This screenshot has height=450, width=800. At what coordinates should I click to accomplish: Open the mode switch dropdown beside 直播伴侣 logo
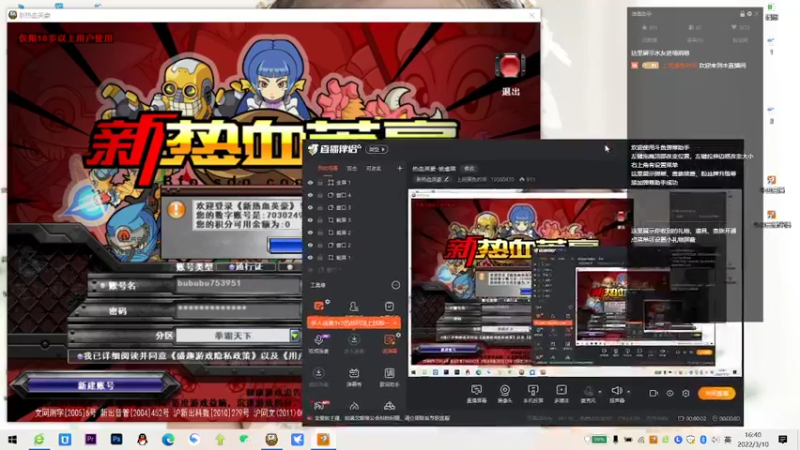point(377,149)
